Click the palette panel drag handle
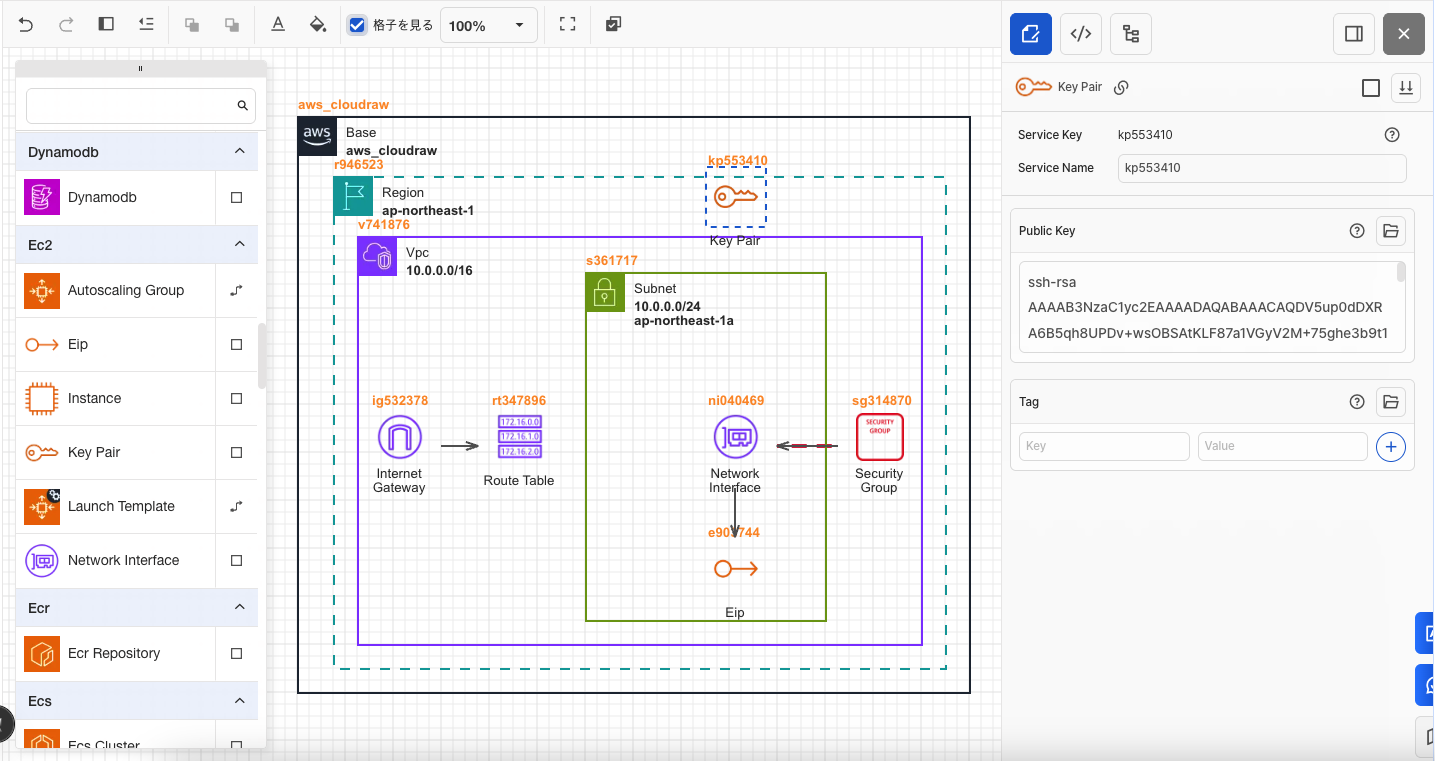Image resolution: width=1435 pixels, height=761 pixels. (x=140, y=69)
